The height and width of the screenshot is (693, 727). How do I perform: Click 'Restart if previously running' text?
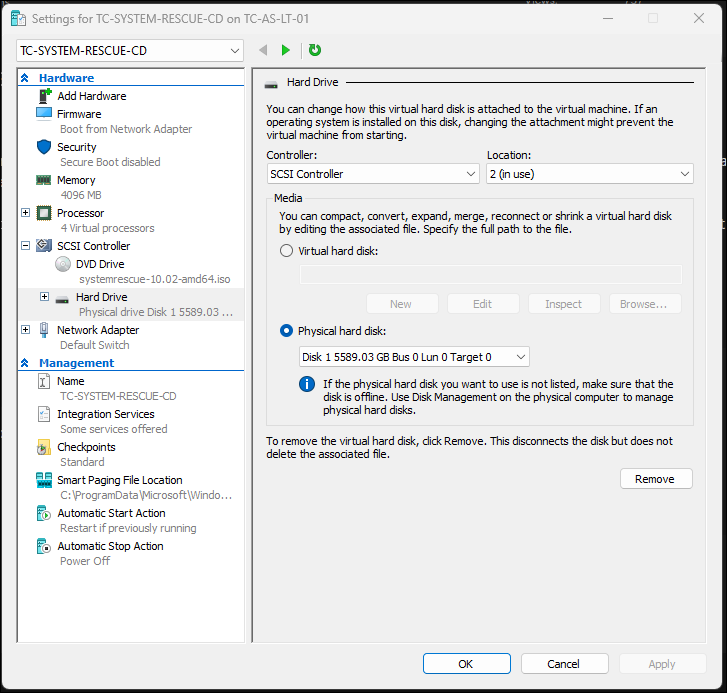(128, 528)
